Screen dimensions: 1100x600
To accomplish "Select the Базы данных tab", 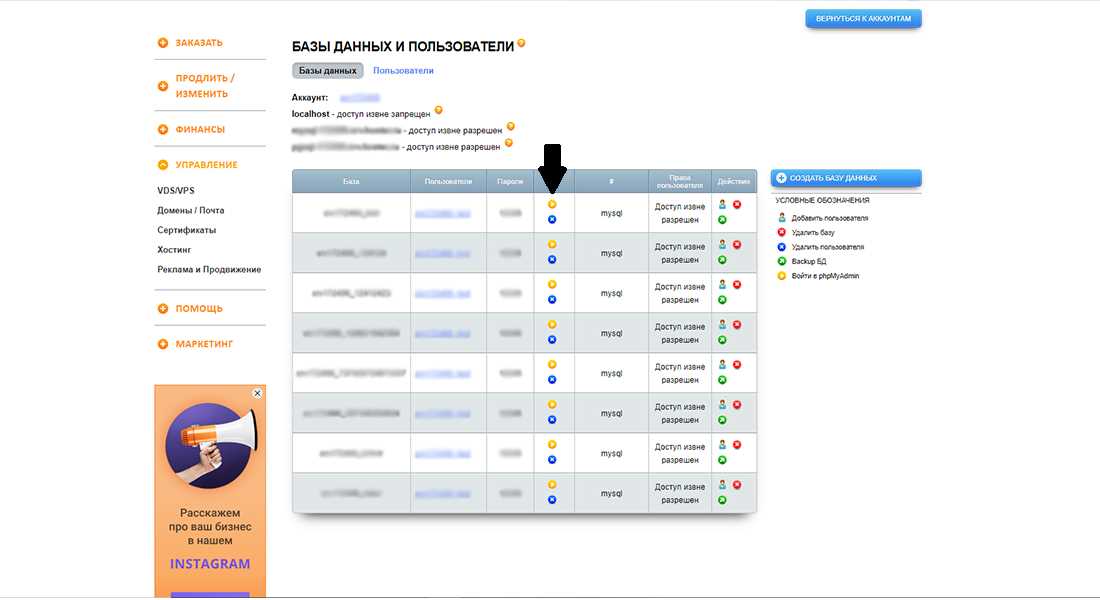I will pos(328,71).
